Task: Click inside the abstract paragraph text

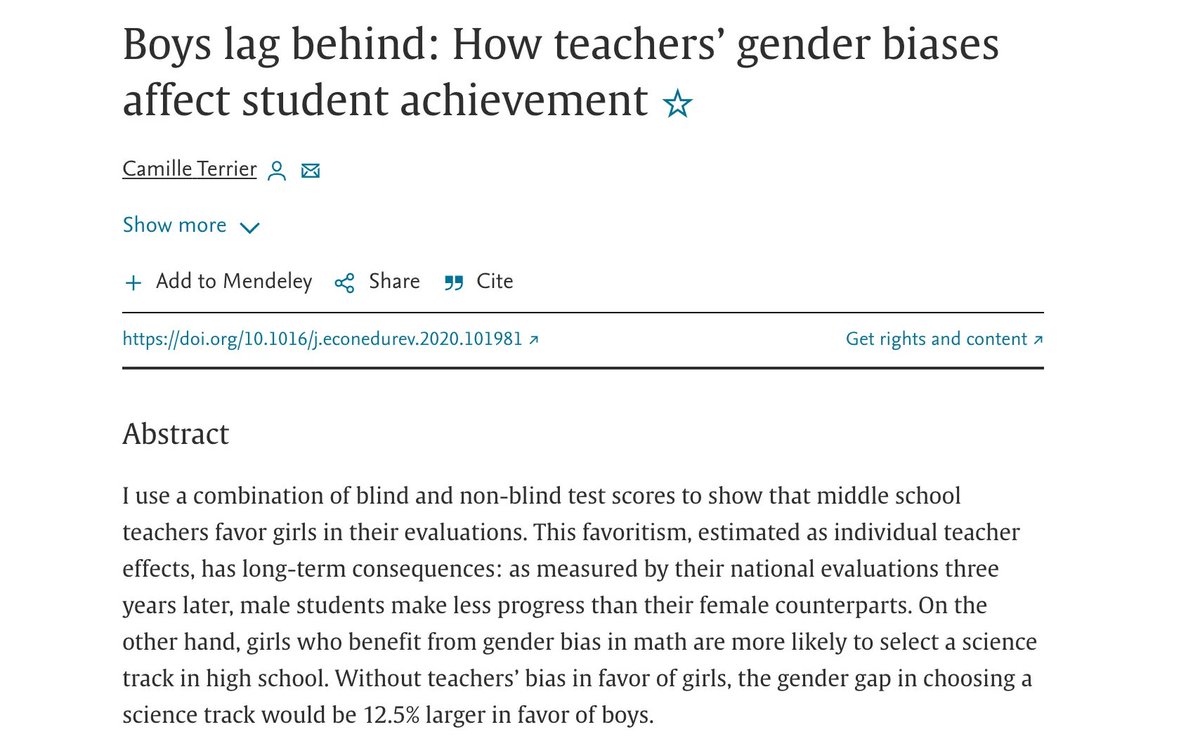Action: pyautogui.click(x=560, y=570)
